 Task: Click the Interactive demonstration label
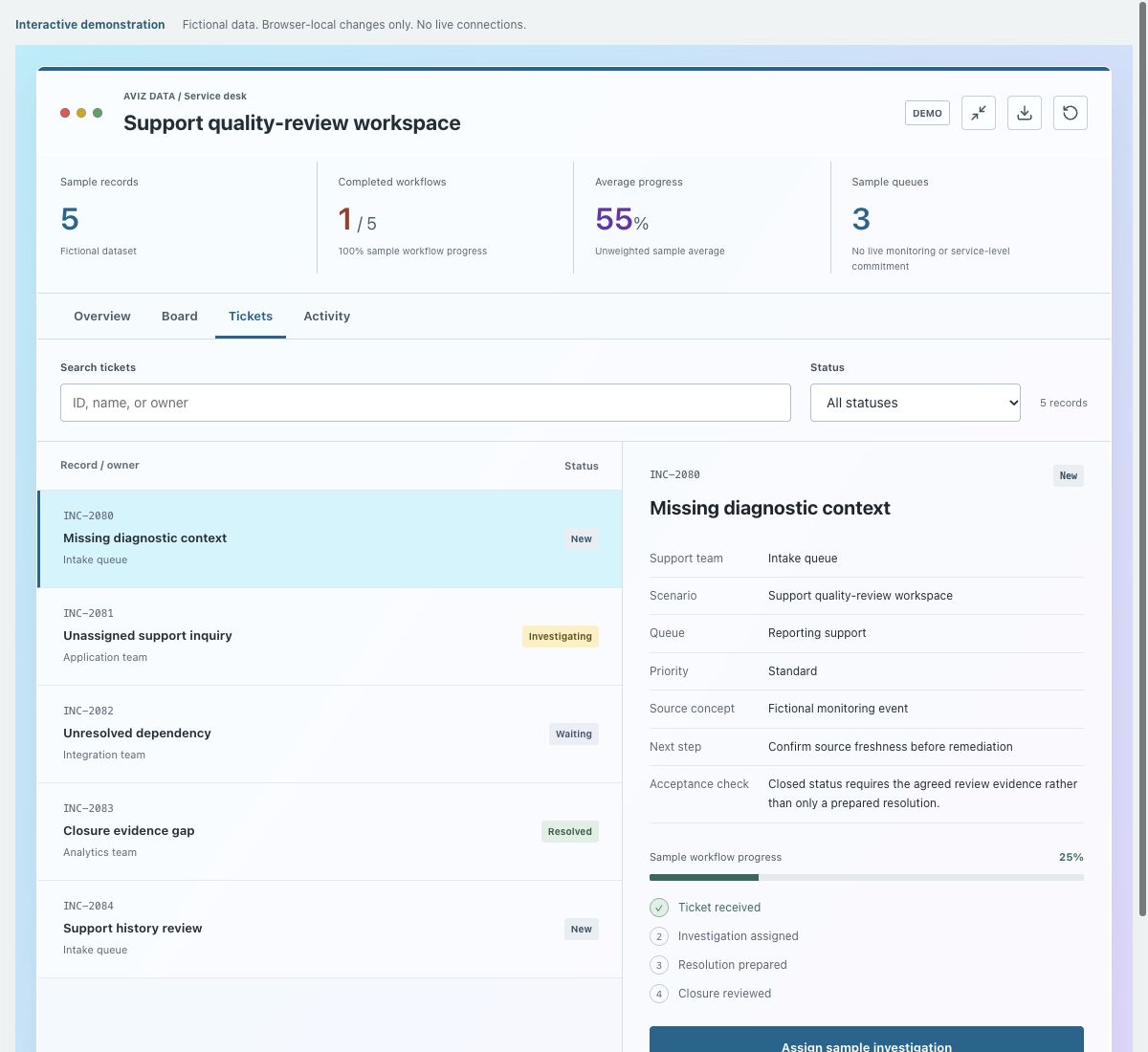[90, 25]
